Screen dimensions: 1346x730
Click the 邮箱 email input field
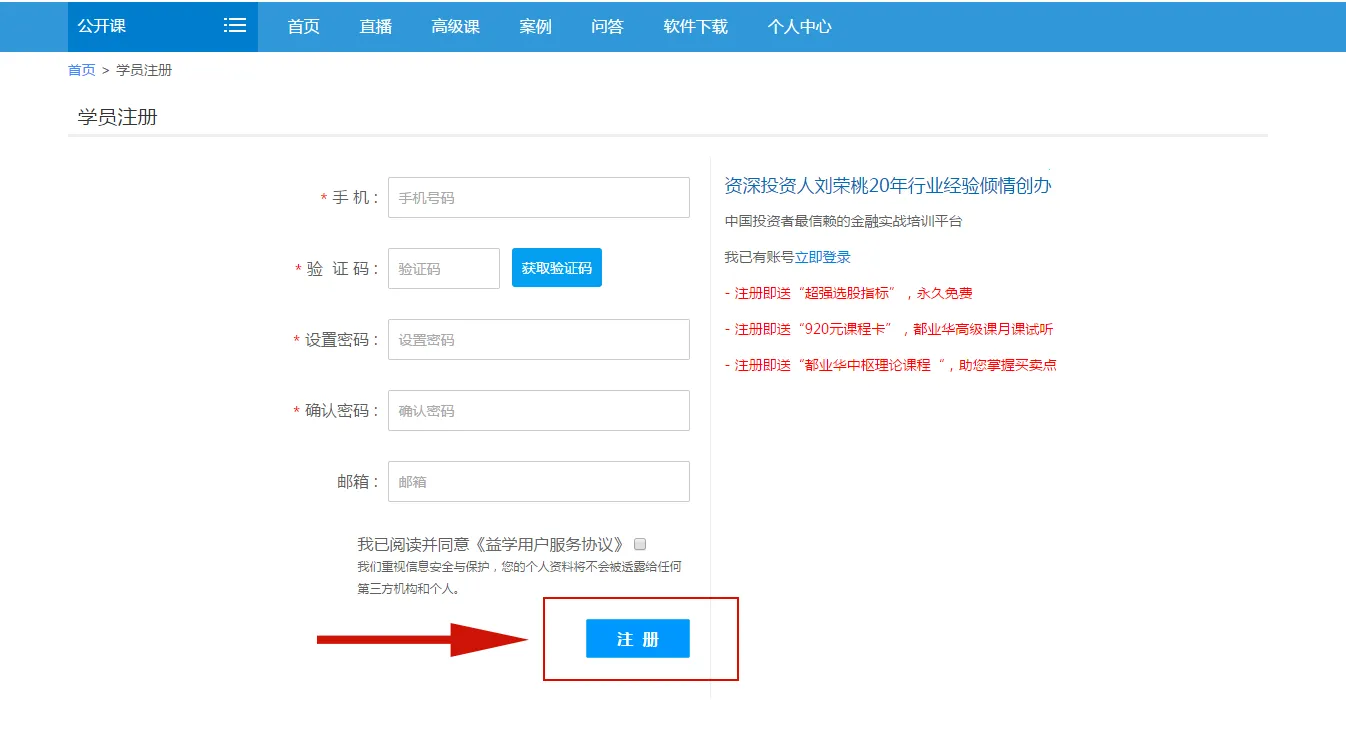(x=538, y=481)
